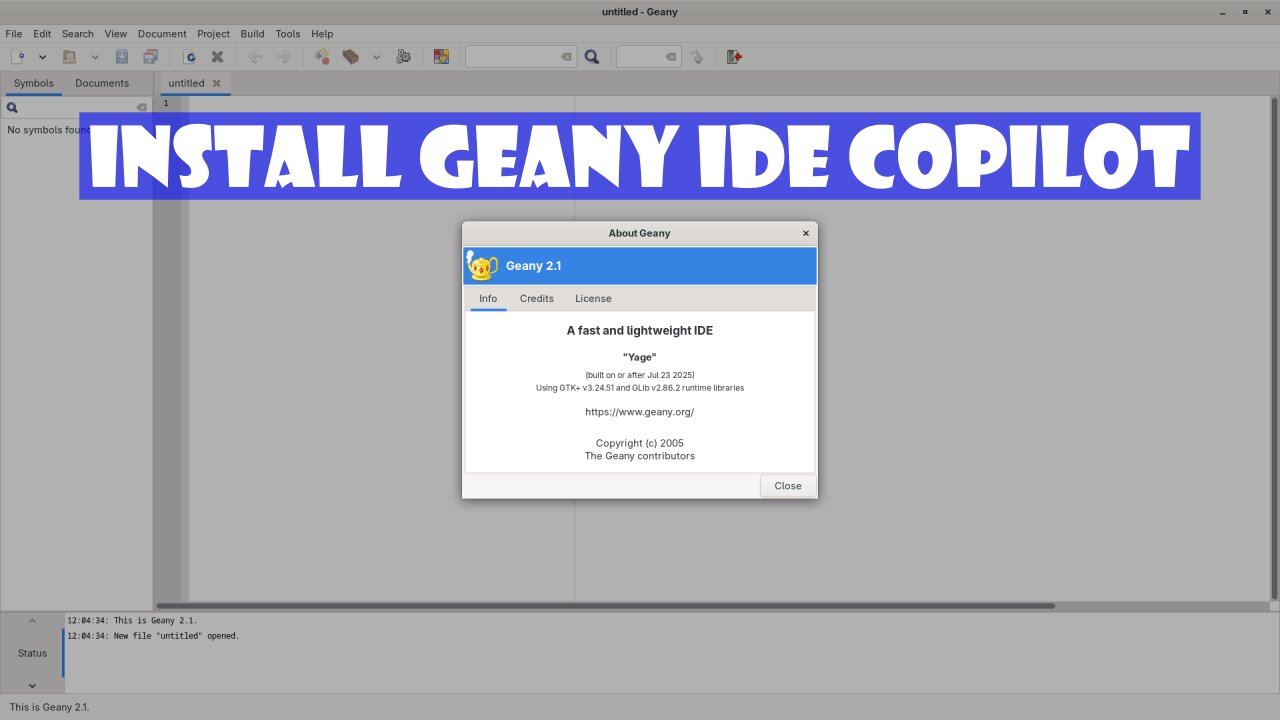Click the Save All toolbar icon
The height and width of the screenshot is (720, 1280).
coord(150,57)
